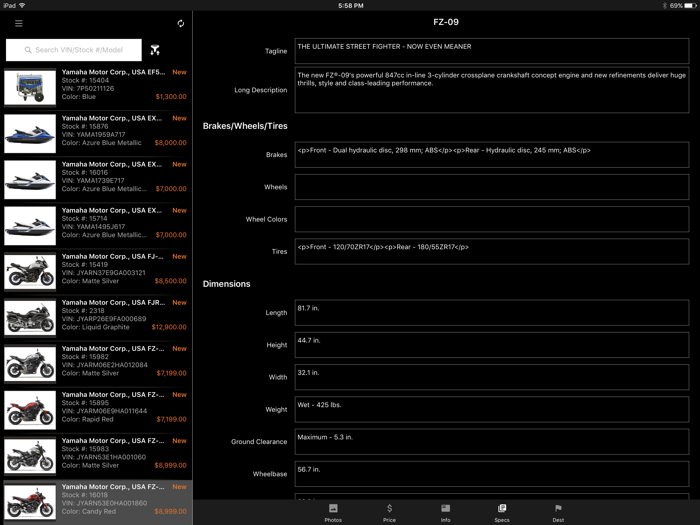
Task: Edit the Brakes field
Action: [x=492, y=154]
